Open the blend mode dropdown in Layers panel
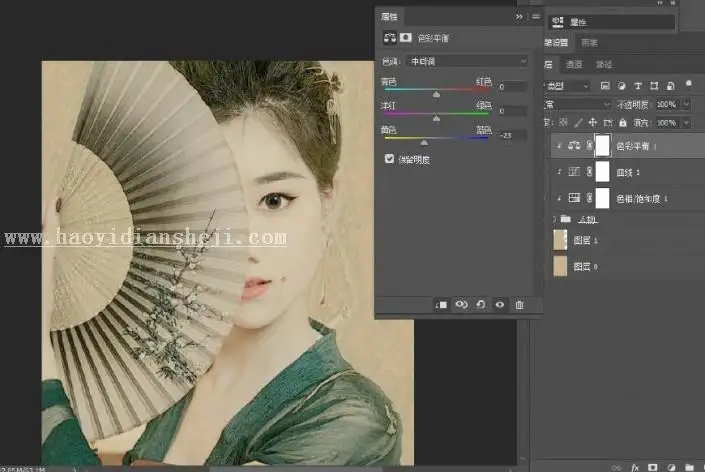 (x=577, y=105)
